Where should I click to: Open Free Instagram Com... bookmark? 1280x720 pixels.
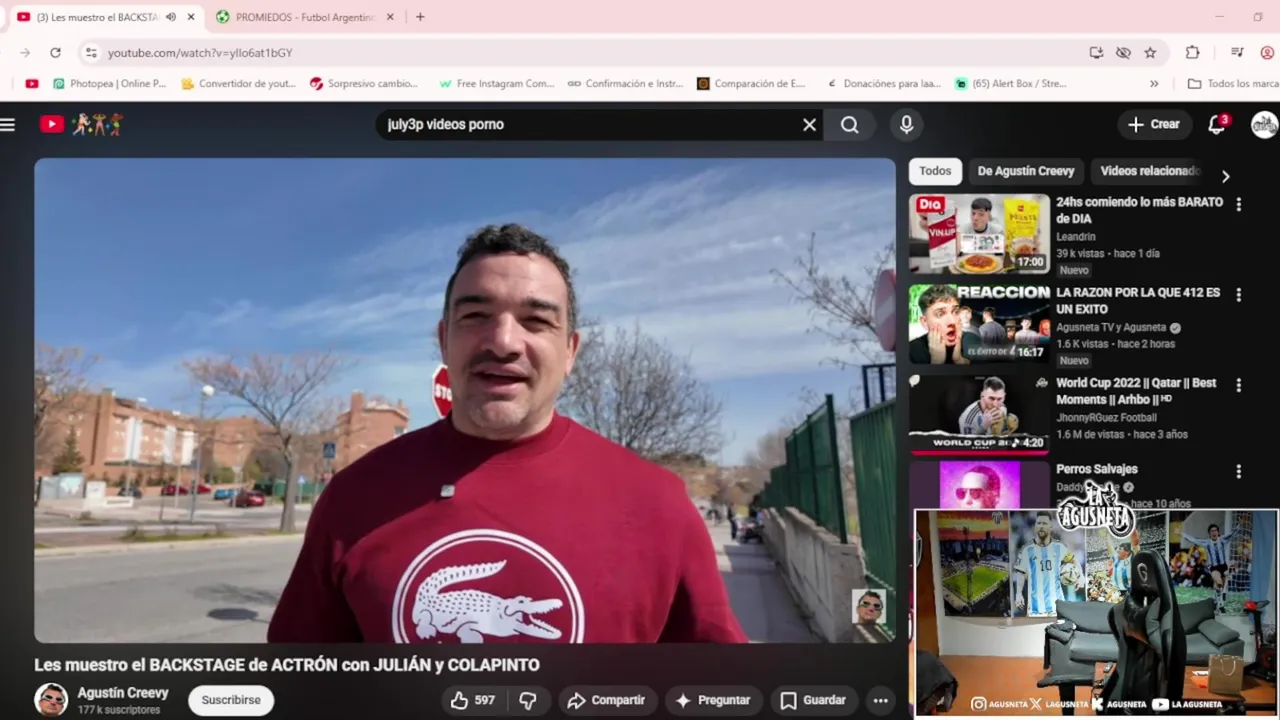pos(496,84)
